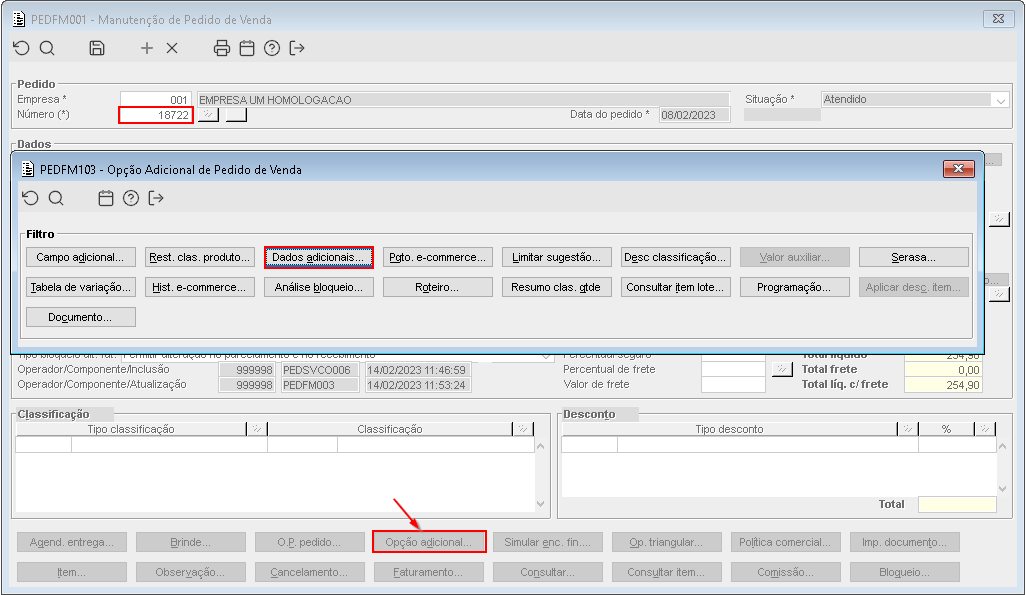Open Análise bloqueio
This screenshot has width=1026, height=595.
319,287
